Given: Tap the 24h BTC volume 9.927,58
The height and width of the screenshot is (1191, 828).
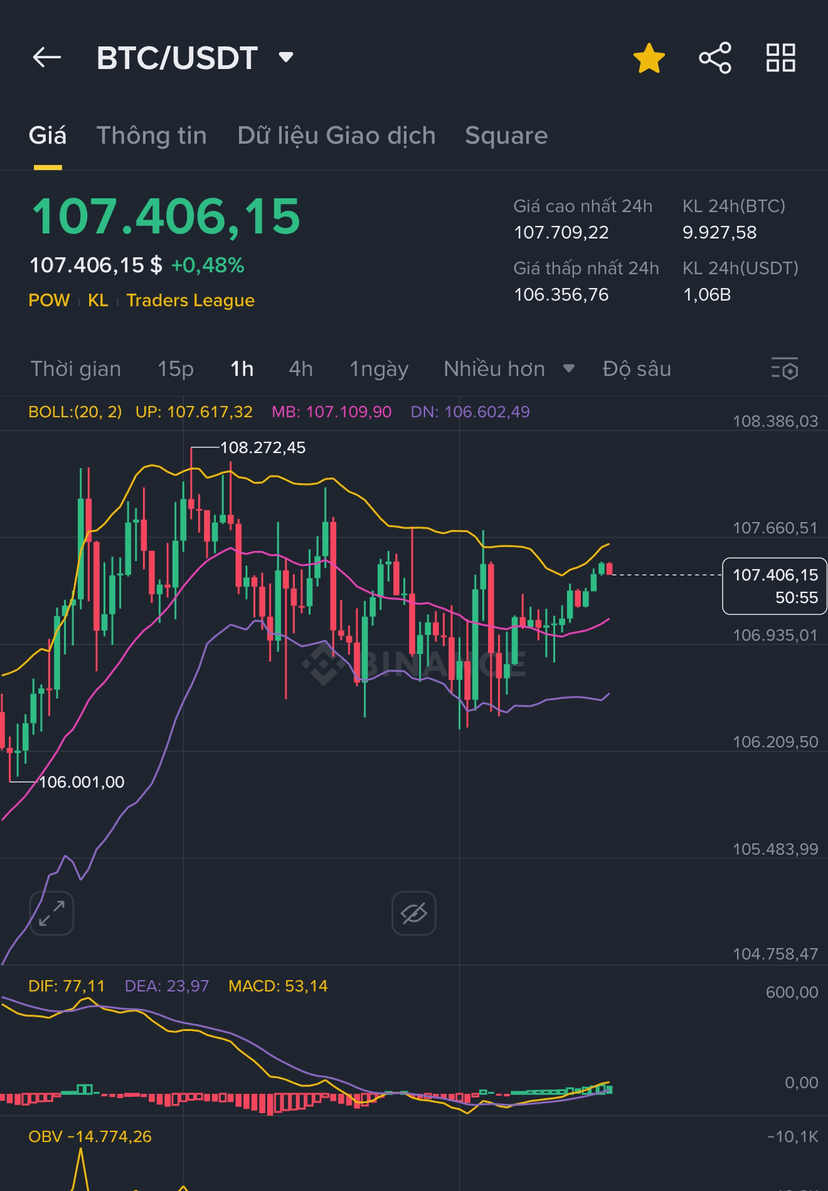Looking at the screenshot, I should pyautogui.click(x=719, y=232).
